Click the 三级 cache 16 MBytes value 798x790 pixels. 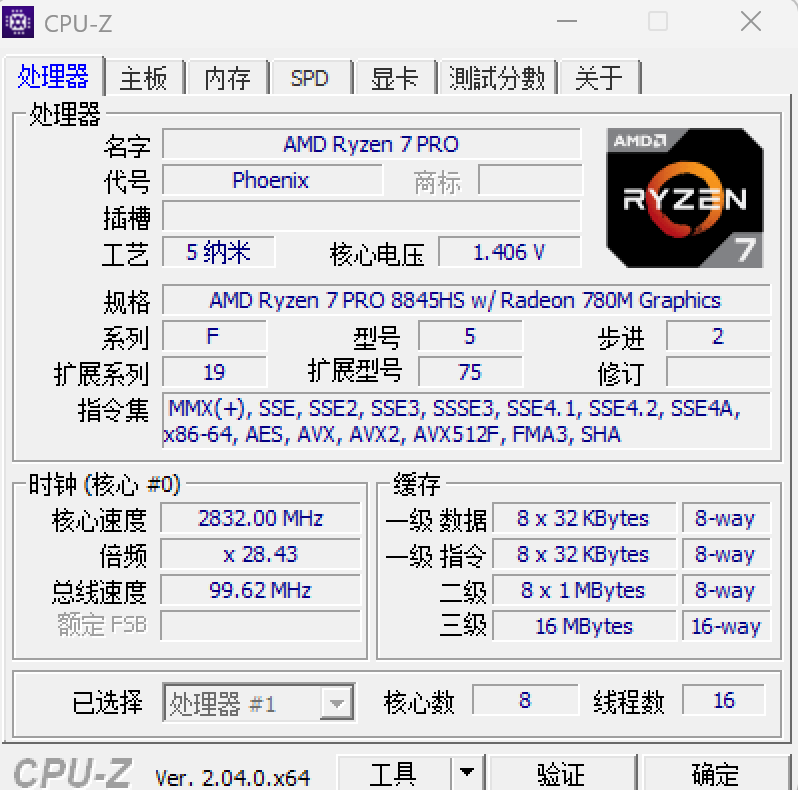click(x=584, y=626)
